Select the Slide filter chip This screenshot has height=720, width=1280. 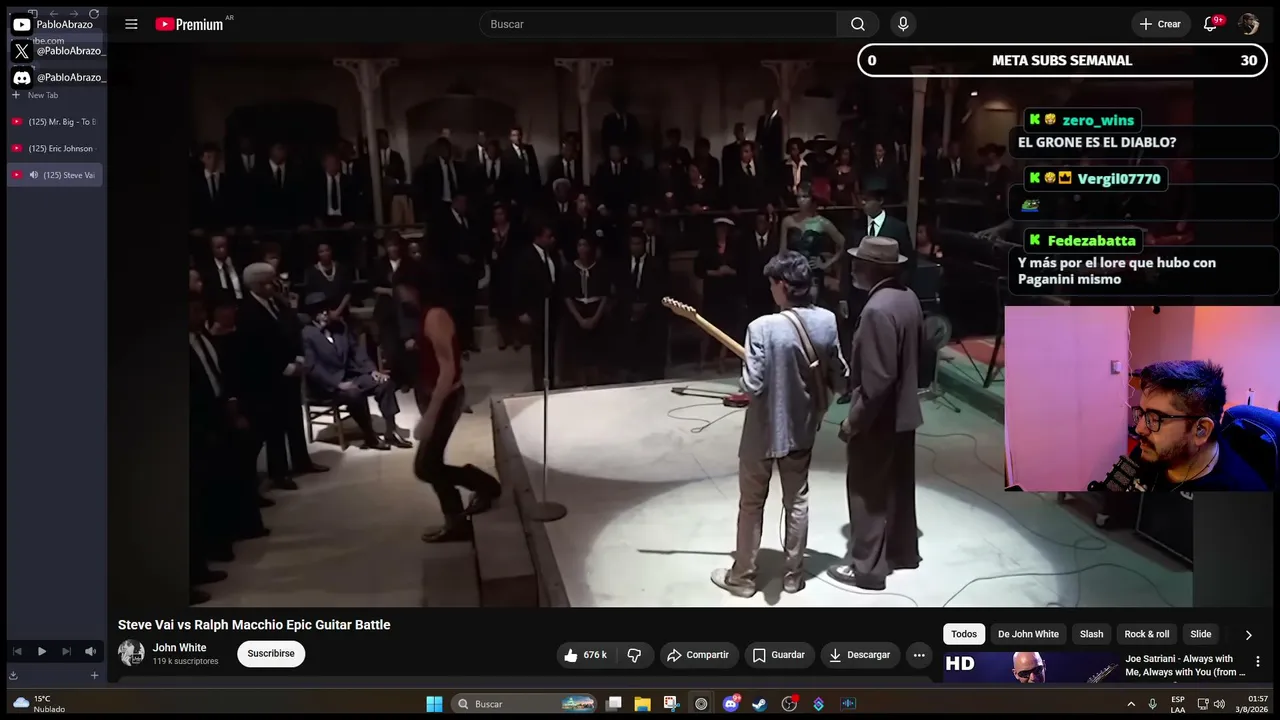[x=1201, y=634]
